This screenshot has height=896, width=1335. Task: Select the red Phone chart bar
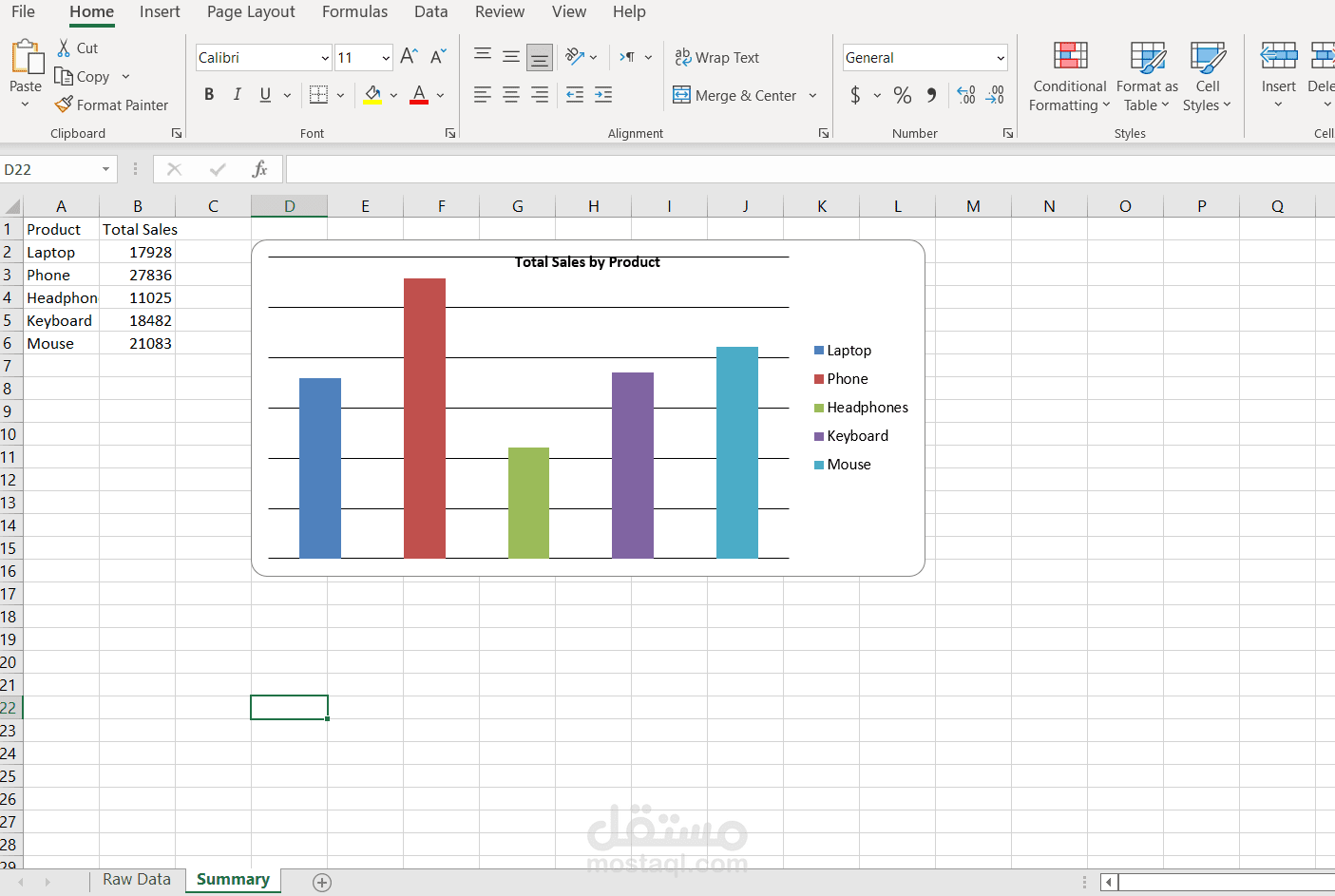coord(425,418)
